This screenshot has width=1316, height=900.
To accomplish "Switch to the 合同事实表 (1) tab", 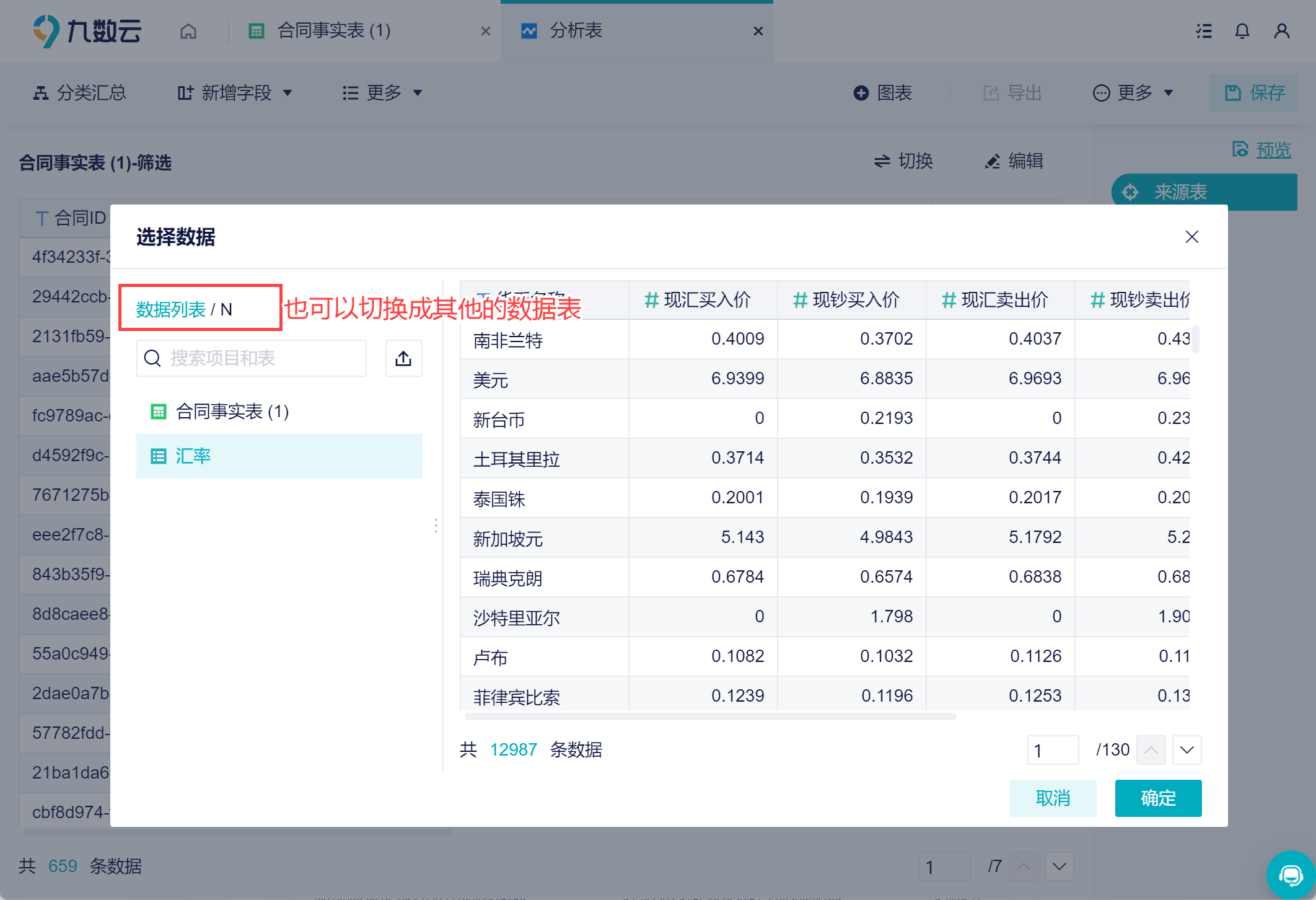I will [333, 31].
